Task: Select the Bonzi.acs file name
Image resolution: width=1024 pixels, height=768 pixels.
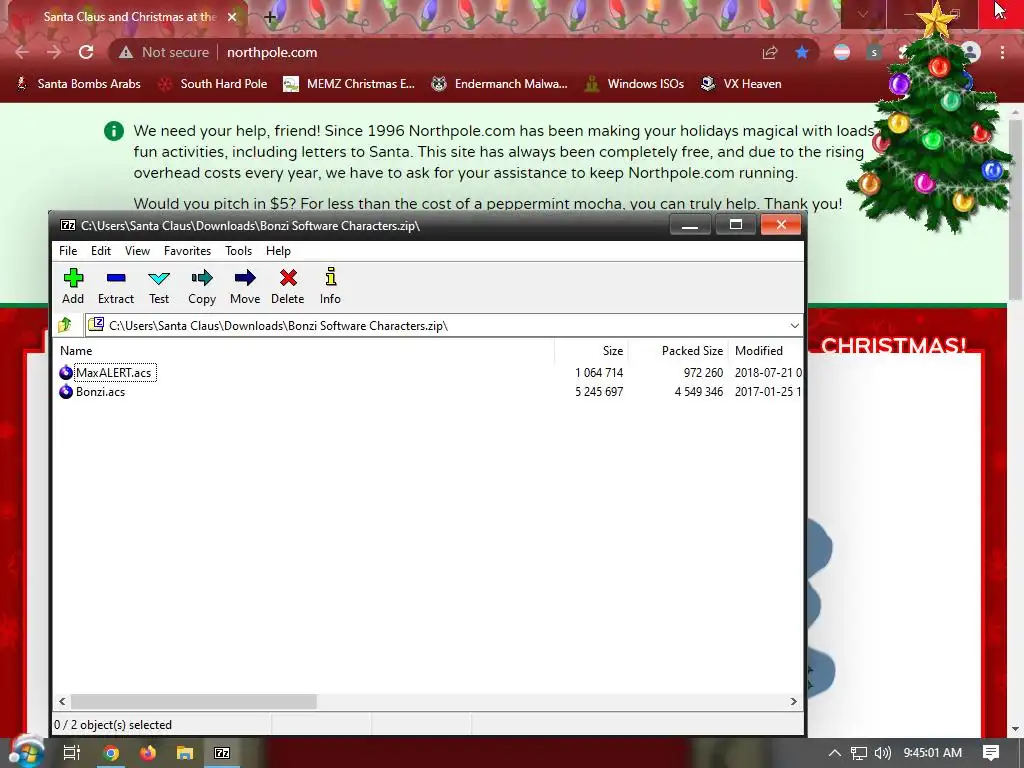Action: click(101, 392)
